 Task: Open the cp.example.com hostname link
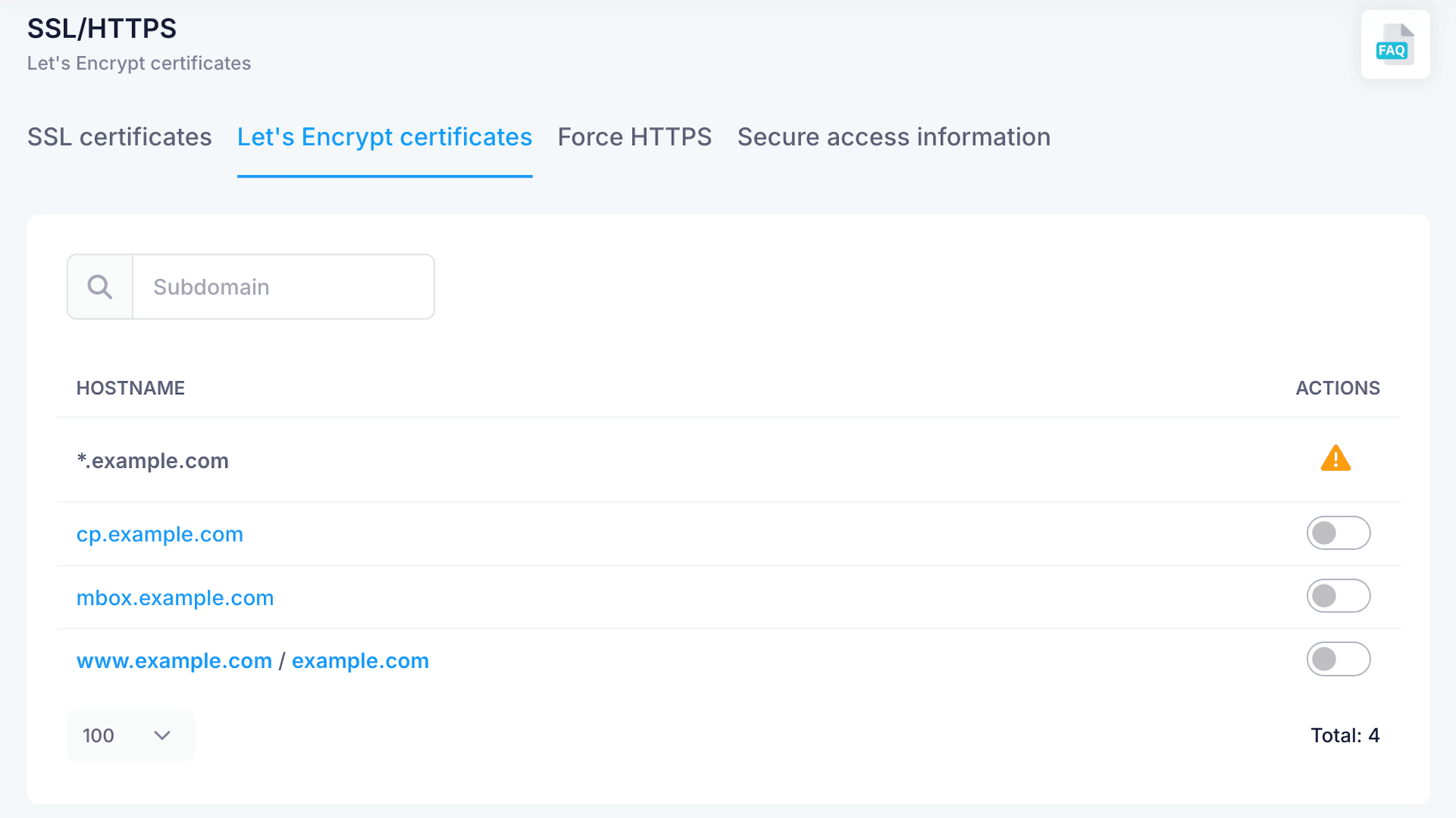(159, 534)
